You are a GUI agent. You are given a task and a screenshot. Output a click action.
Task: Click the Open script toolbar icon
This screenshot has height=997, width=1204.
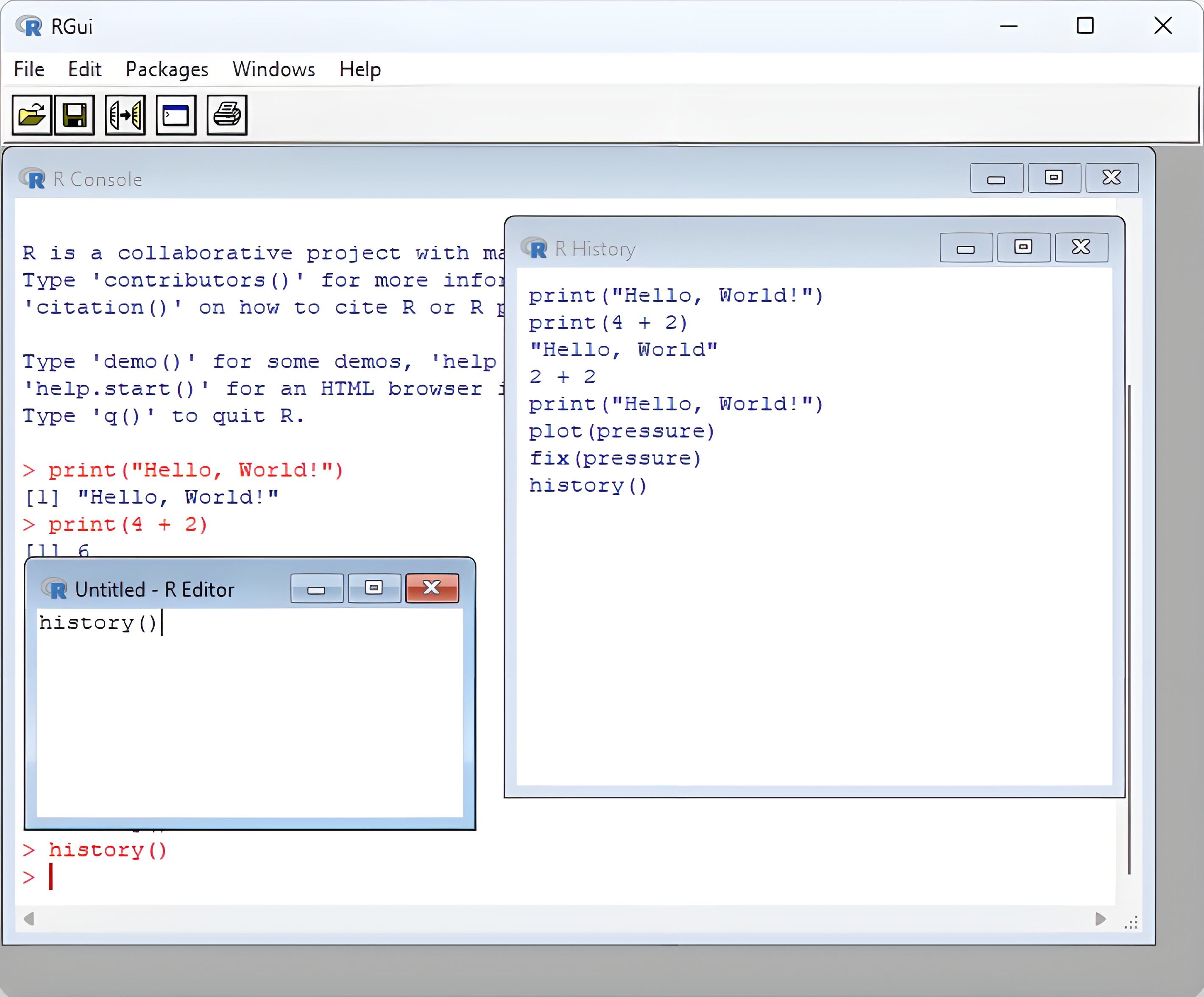(x=32, y=115)
